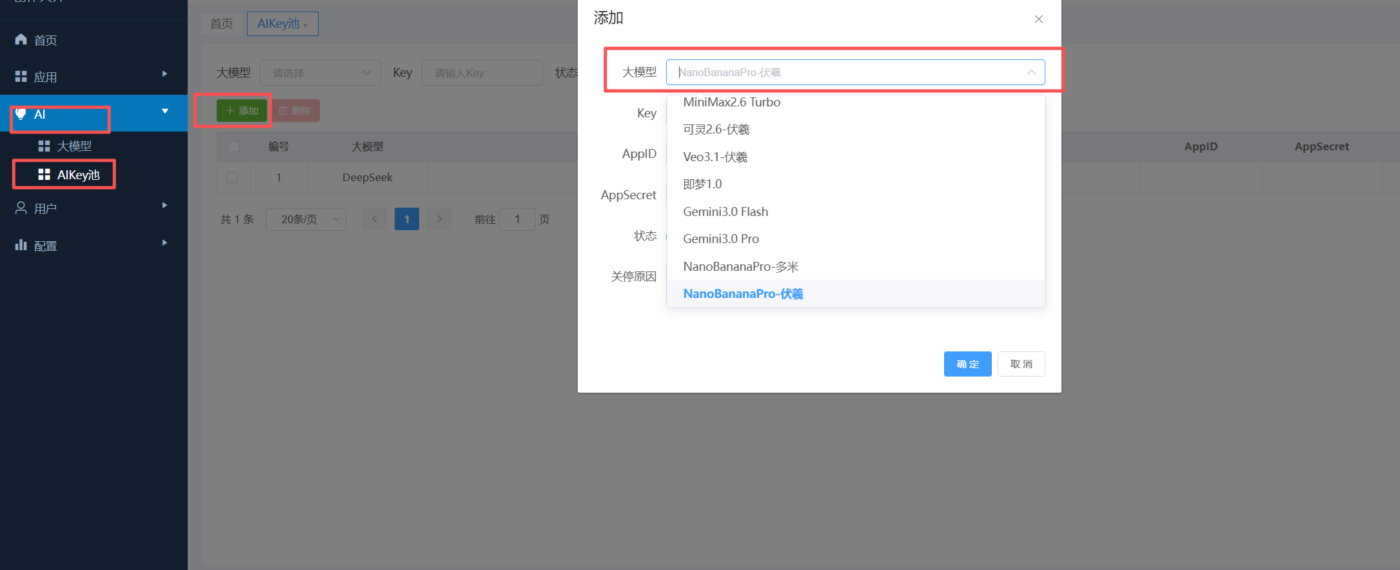1400x570 pixels.
Task: Expand the 用户 sidebar submenu arrow
Action: (x=165, y=206)
